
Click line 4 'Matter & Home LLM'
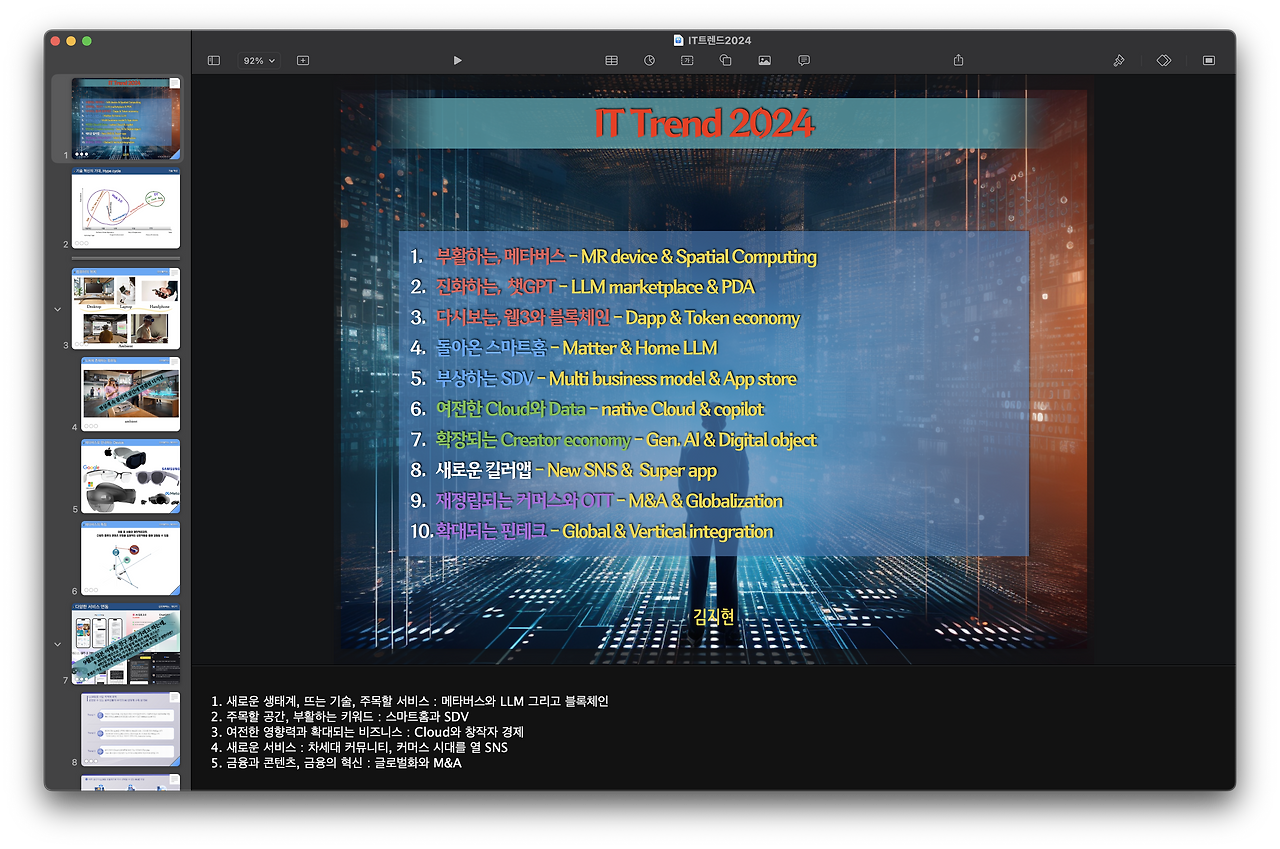coord(640,348)
